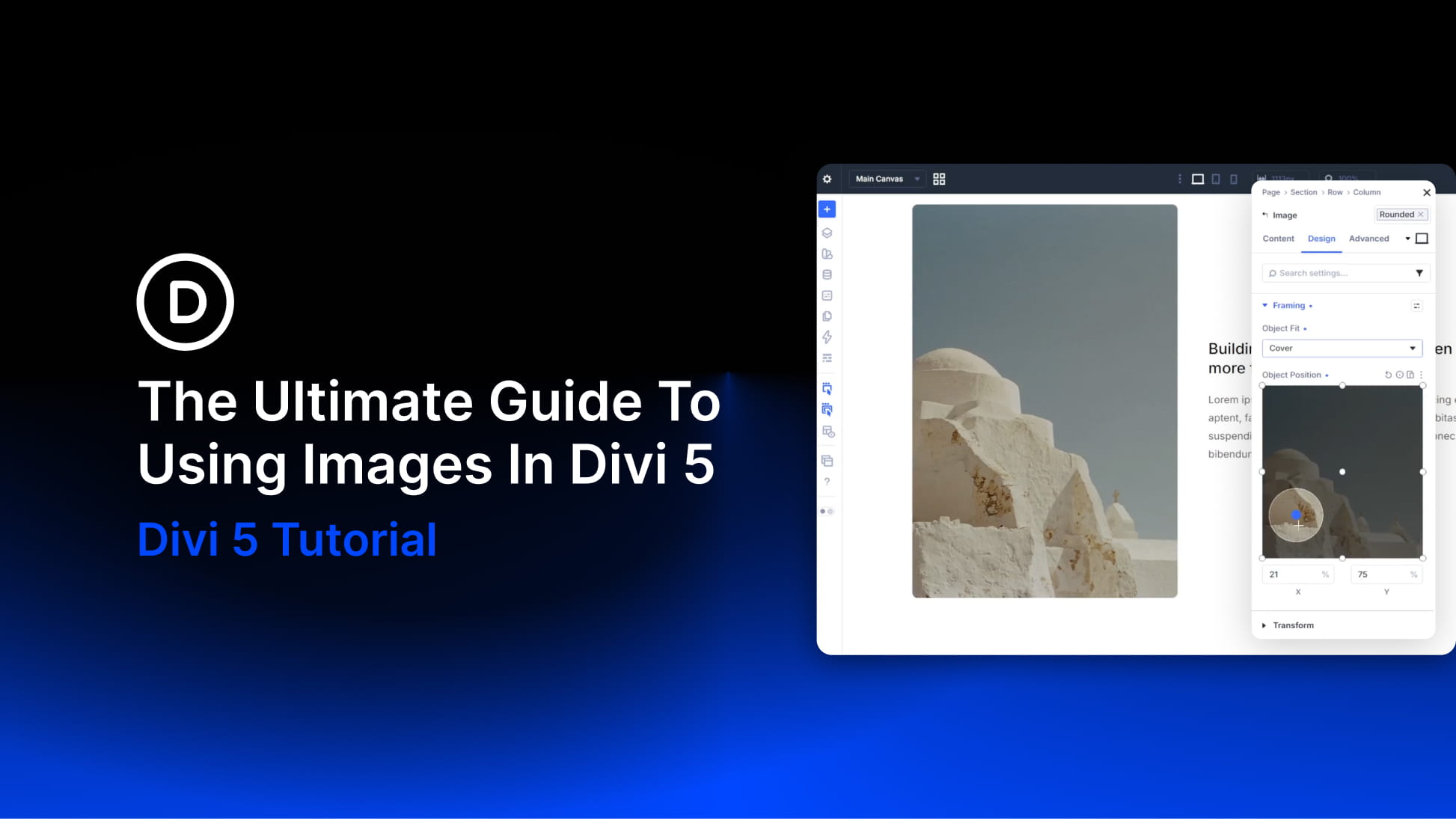
Task: Reset the Object Position value
Action: coord(1388,375)
